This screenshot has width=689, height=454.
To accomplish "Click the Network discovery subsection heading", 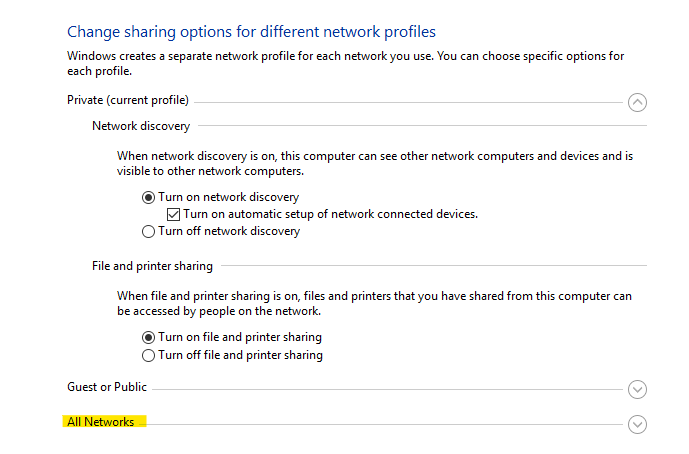I will pos(141,126).
